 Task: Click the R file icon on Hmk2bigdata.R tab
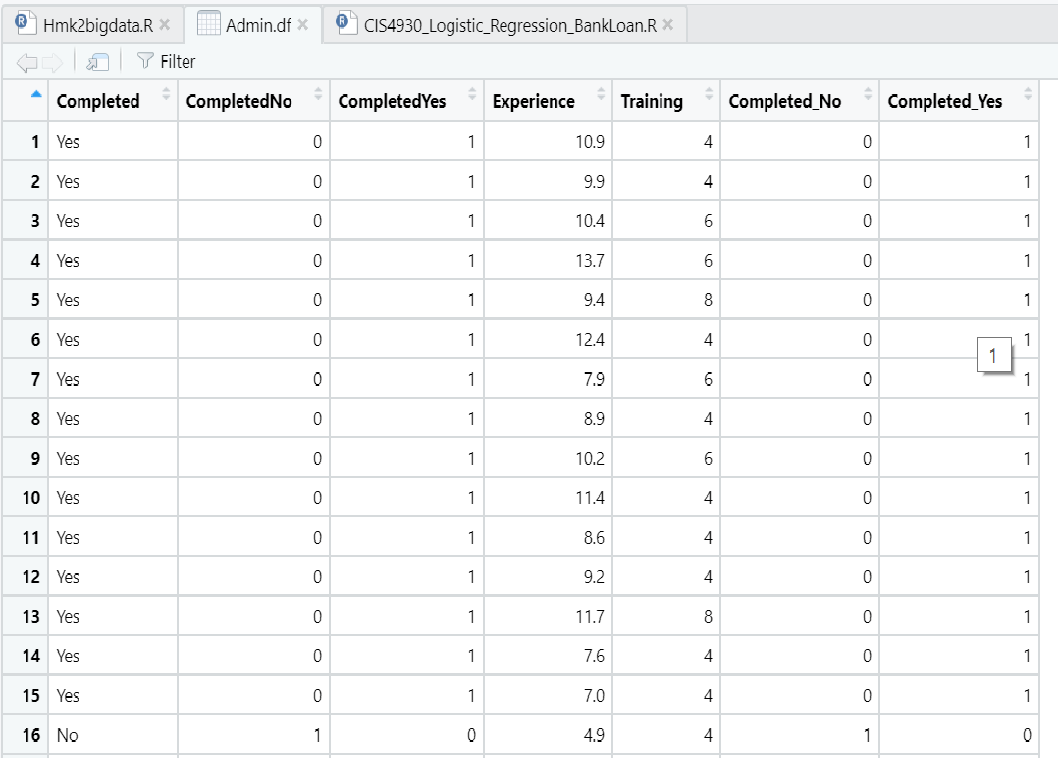tap(25, 24)
